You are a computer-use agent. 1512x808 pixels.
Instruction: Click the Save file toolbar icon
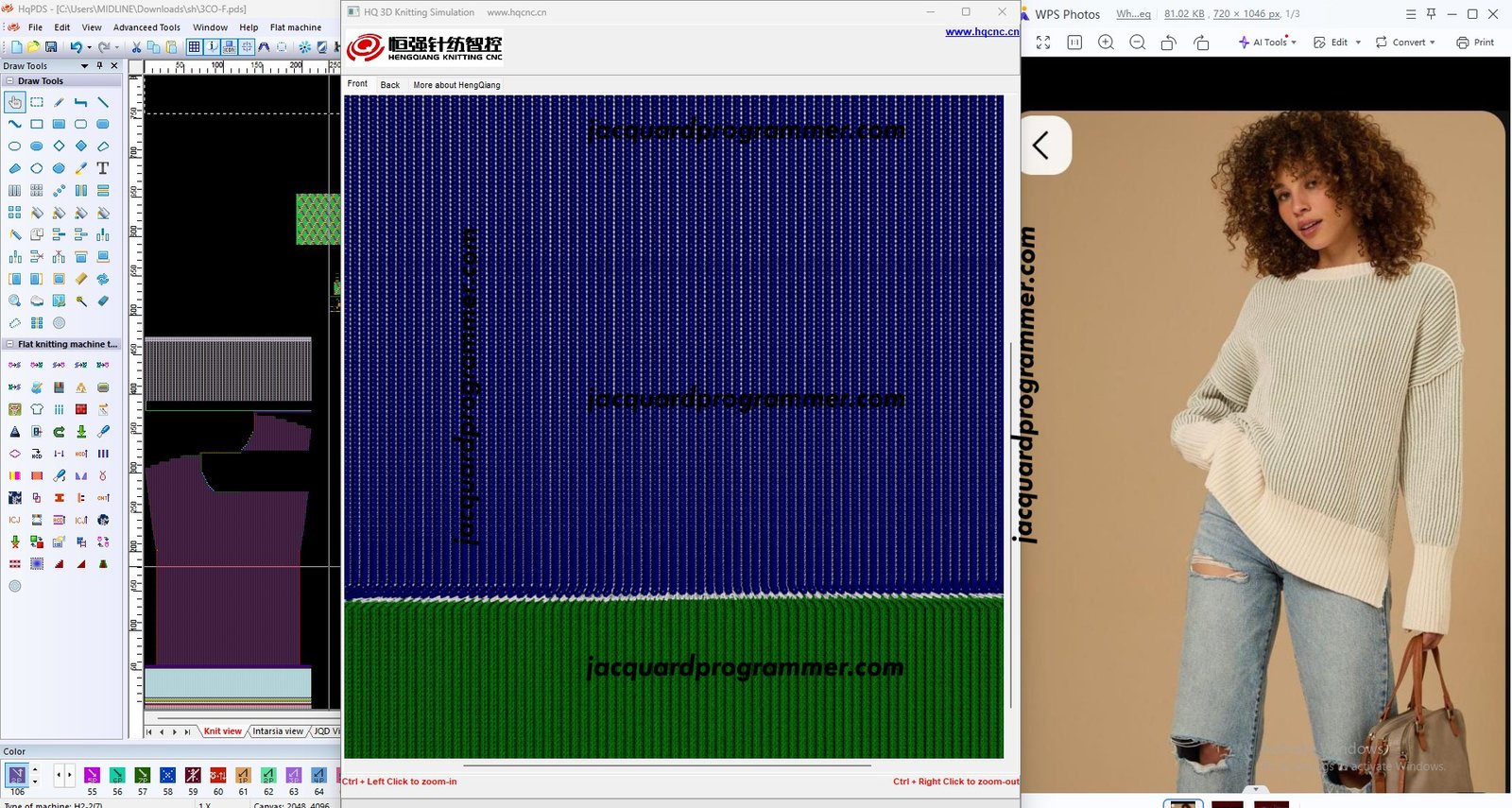51,47
